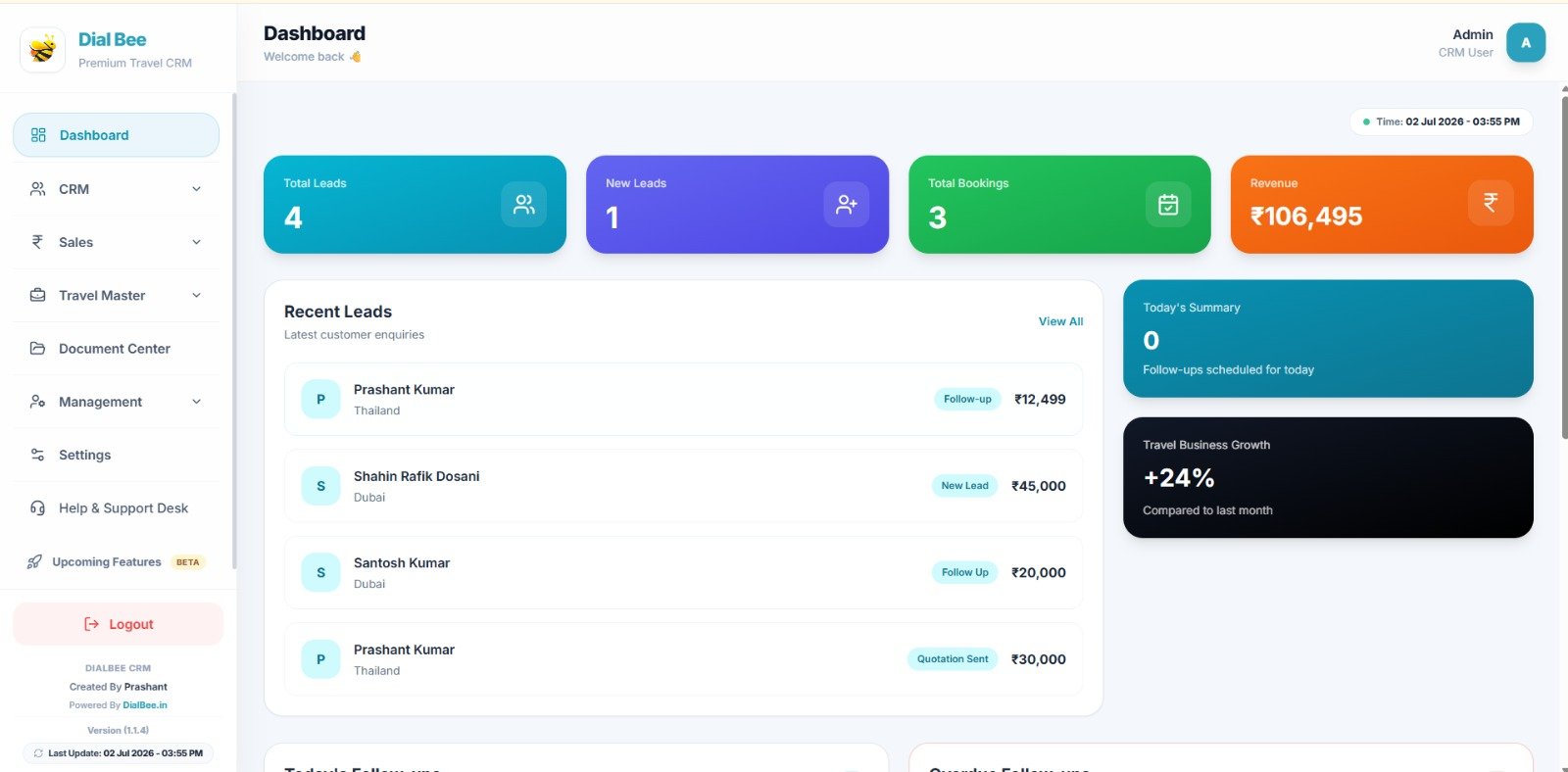Click the Travel Master briefcase icon
1568x772 pixels.
pyautogui.click(x=37, y=295)
